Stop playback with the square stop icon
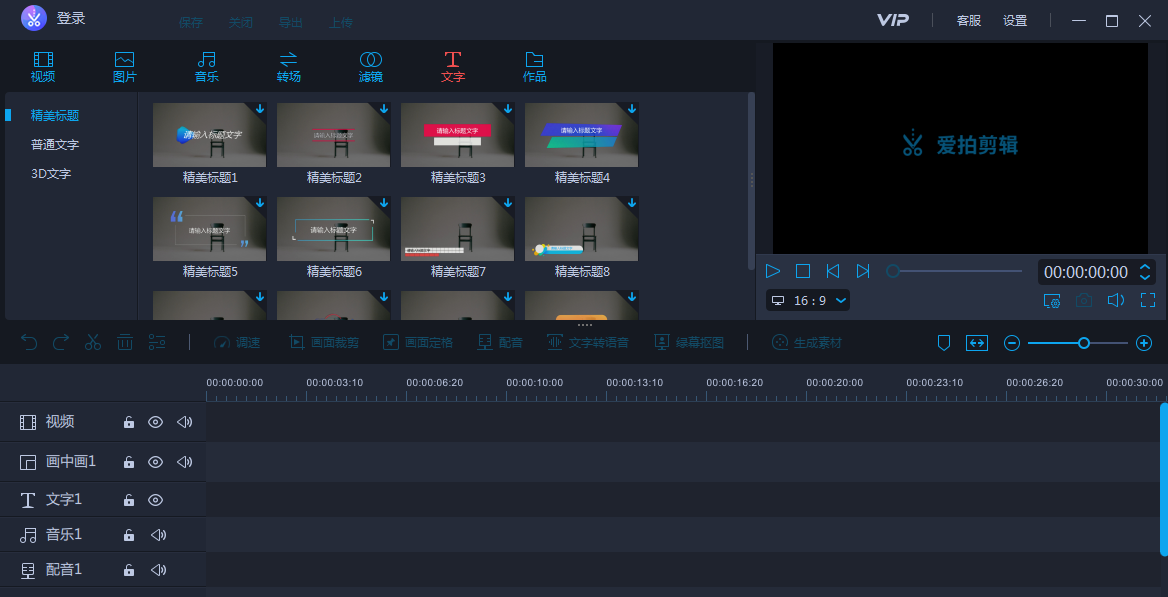Image resolution: width=1168 pixels, height=597 pixels. tap(802, 271)
